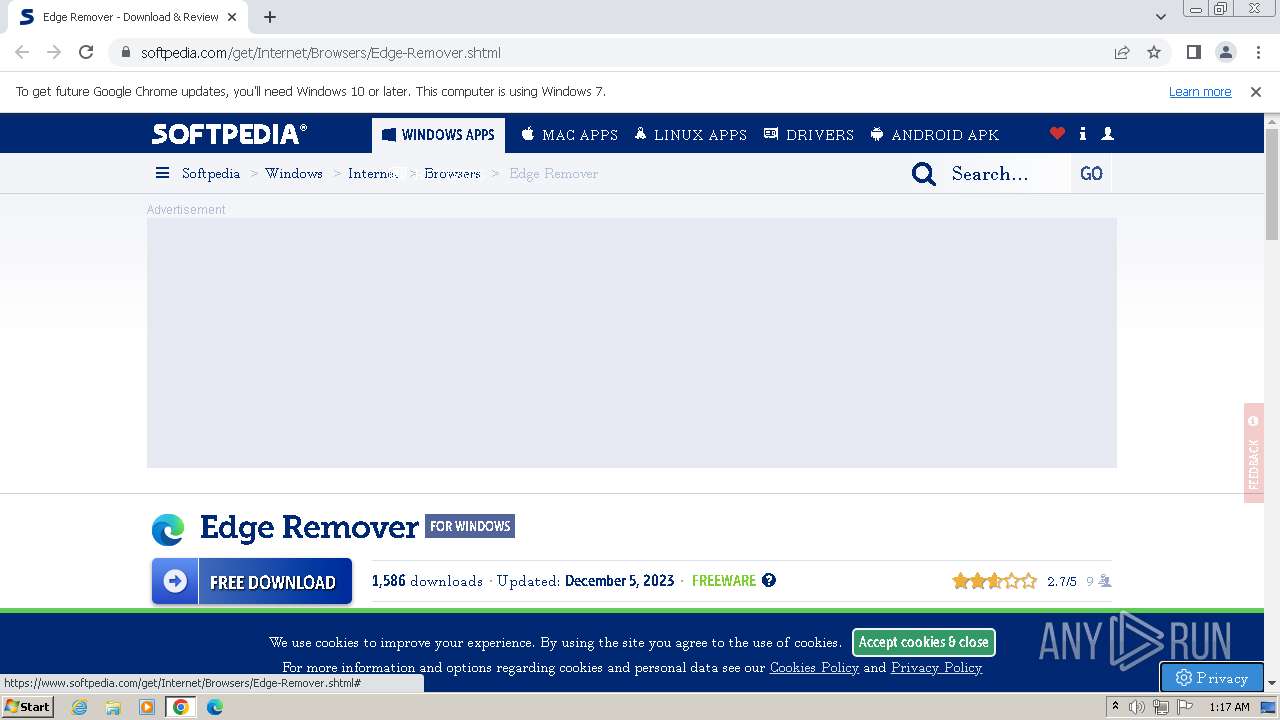Screen dimensions: 1280x720
Task: Open the Drivers section
Action: coord(808,135)
